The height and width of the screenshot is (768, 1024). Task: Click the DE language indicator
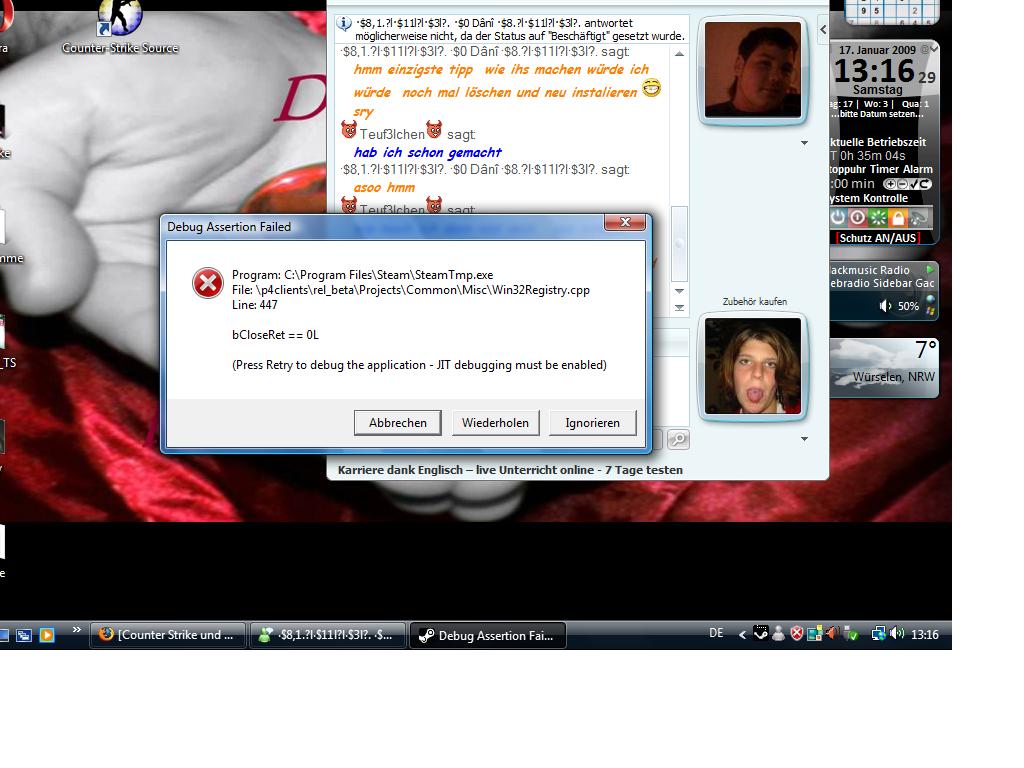[716, 633]
